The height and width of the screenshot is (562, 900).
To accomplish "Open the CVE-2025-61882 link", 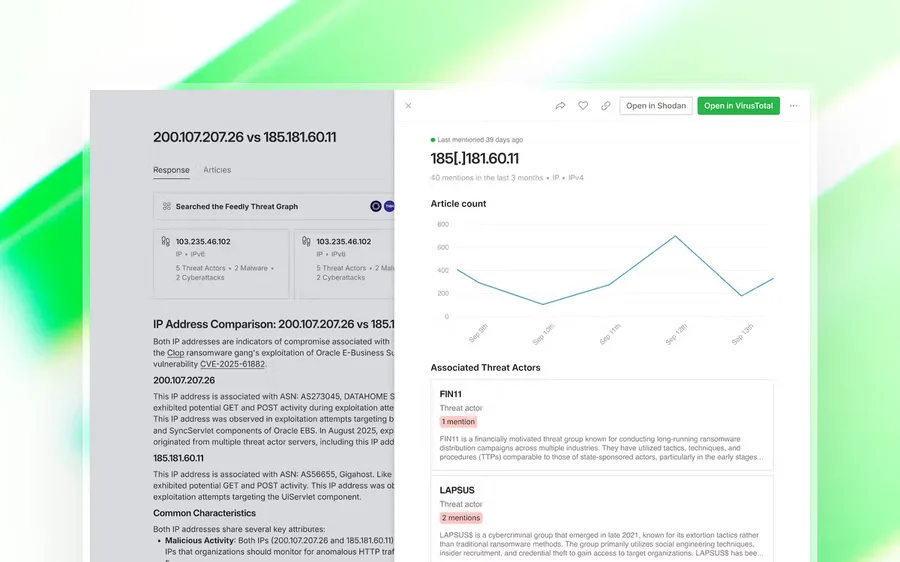I will (232, 364).
